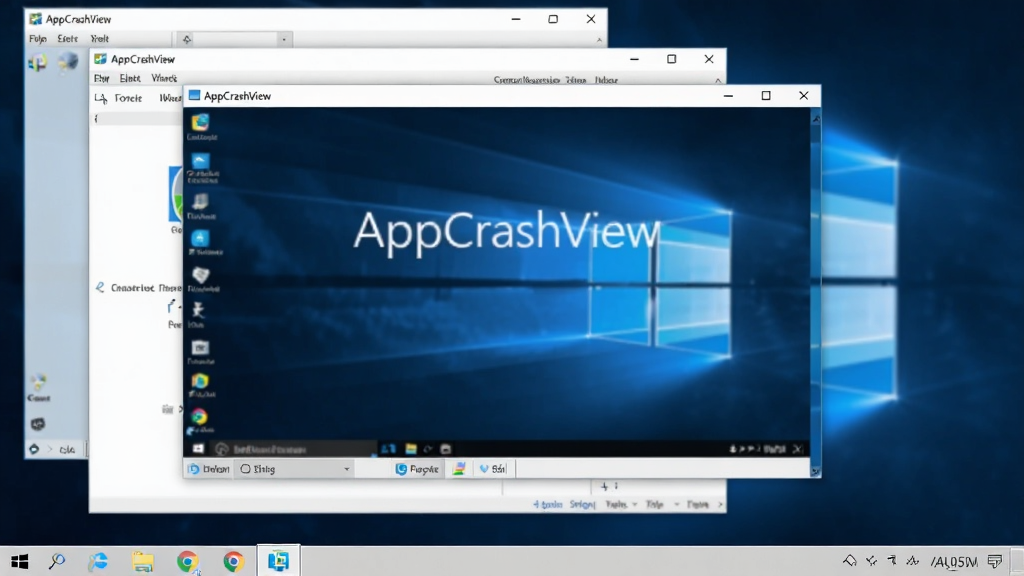Select the 'Conaerive' item icon in middle window

100,287
